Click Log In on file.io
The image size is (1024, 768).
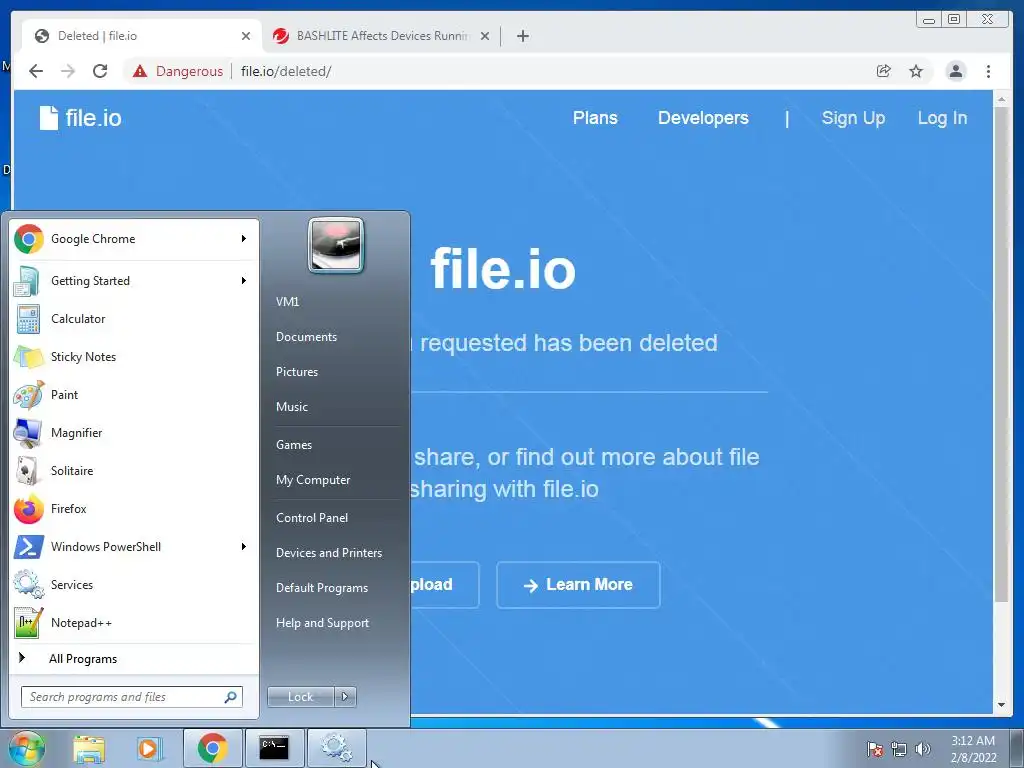pos(942,118)
